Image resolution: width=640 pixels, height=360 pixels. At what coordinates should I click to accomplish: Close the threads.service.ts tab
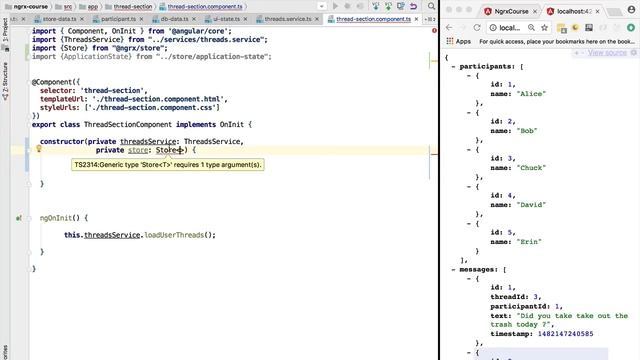(317, 19)
